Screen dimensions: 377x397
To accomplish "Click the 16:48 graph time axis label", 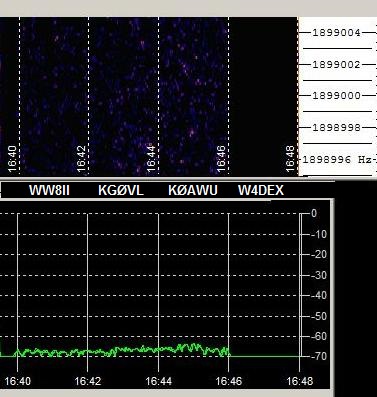I will 300,381.
